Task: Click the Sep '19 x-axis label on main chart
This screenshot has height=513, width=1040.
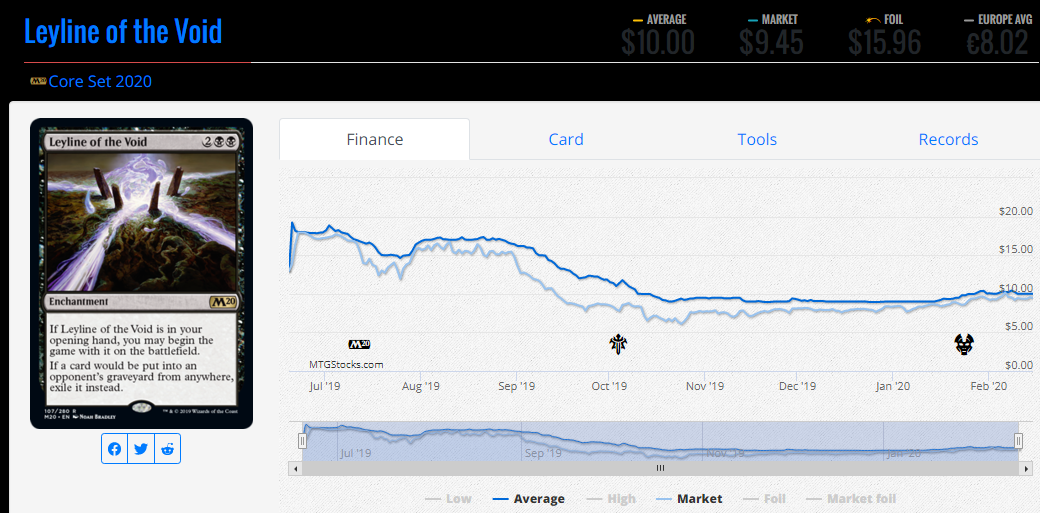Action: tap(517, 386)
